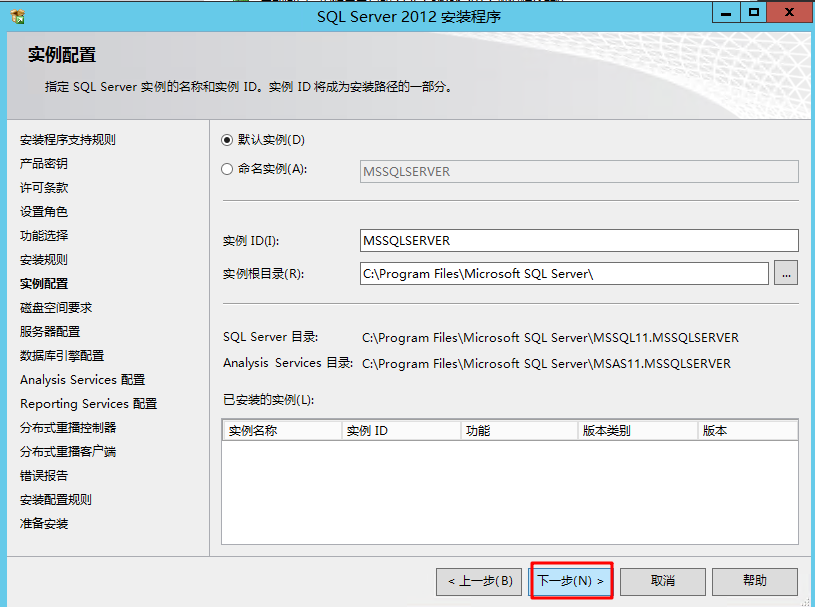This screenshot has width=815, height=607.
Task: Select the 准备安装 step
Action: tap(44, 523)
